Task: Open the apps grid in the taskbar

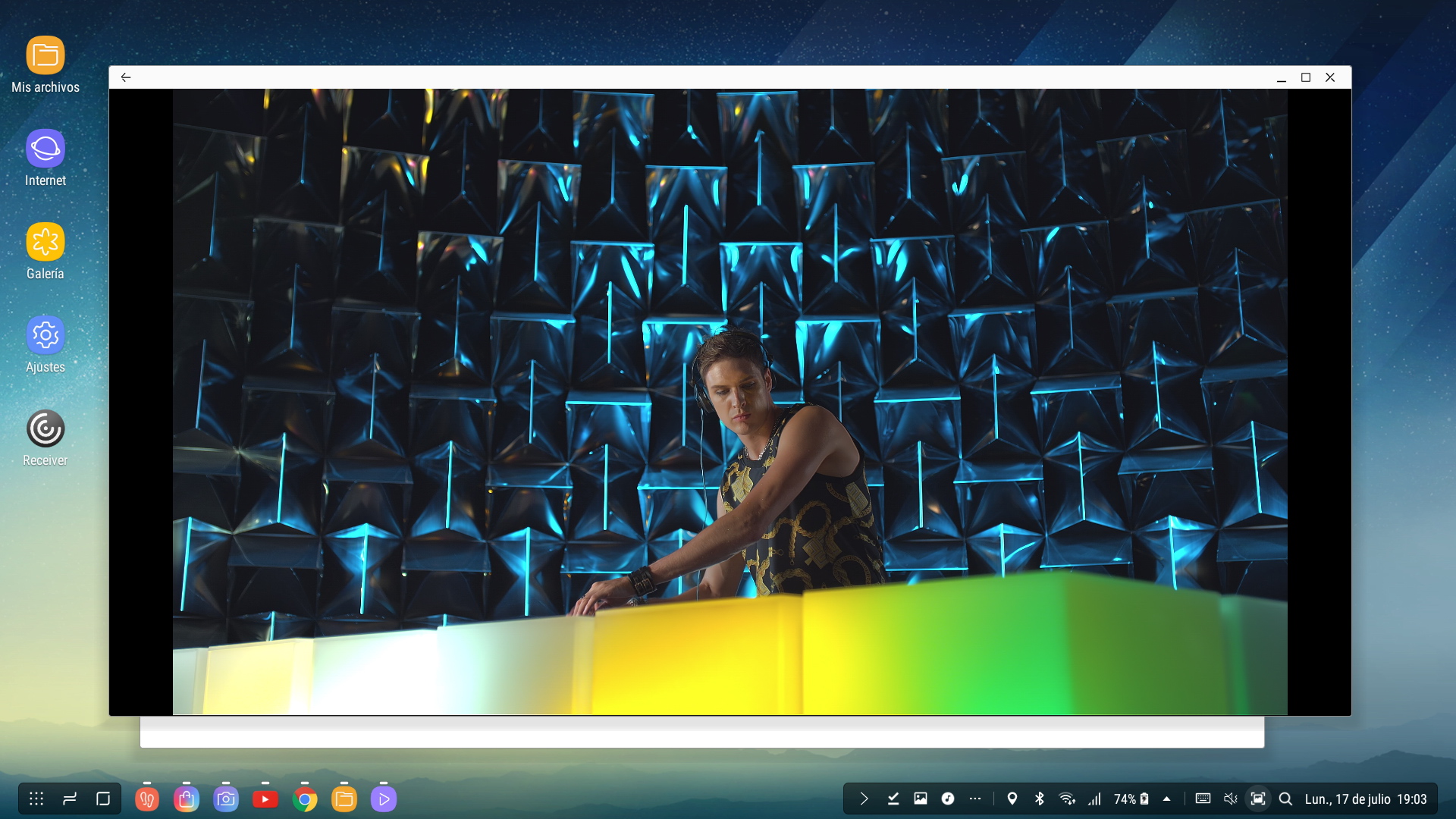Action: point(36,799)
